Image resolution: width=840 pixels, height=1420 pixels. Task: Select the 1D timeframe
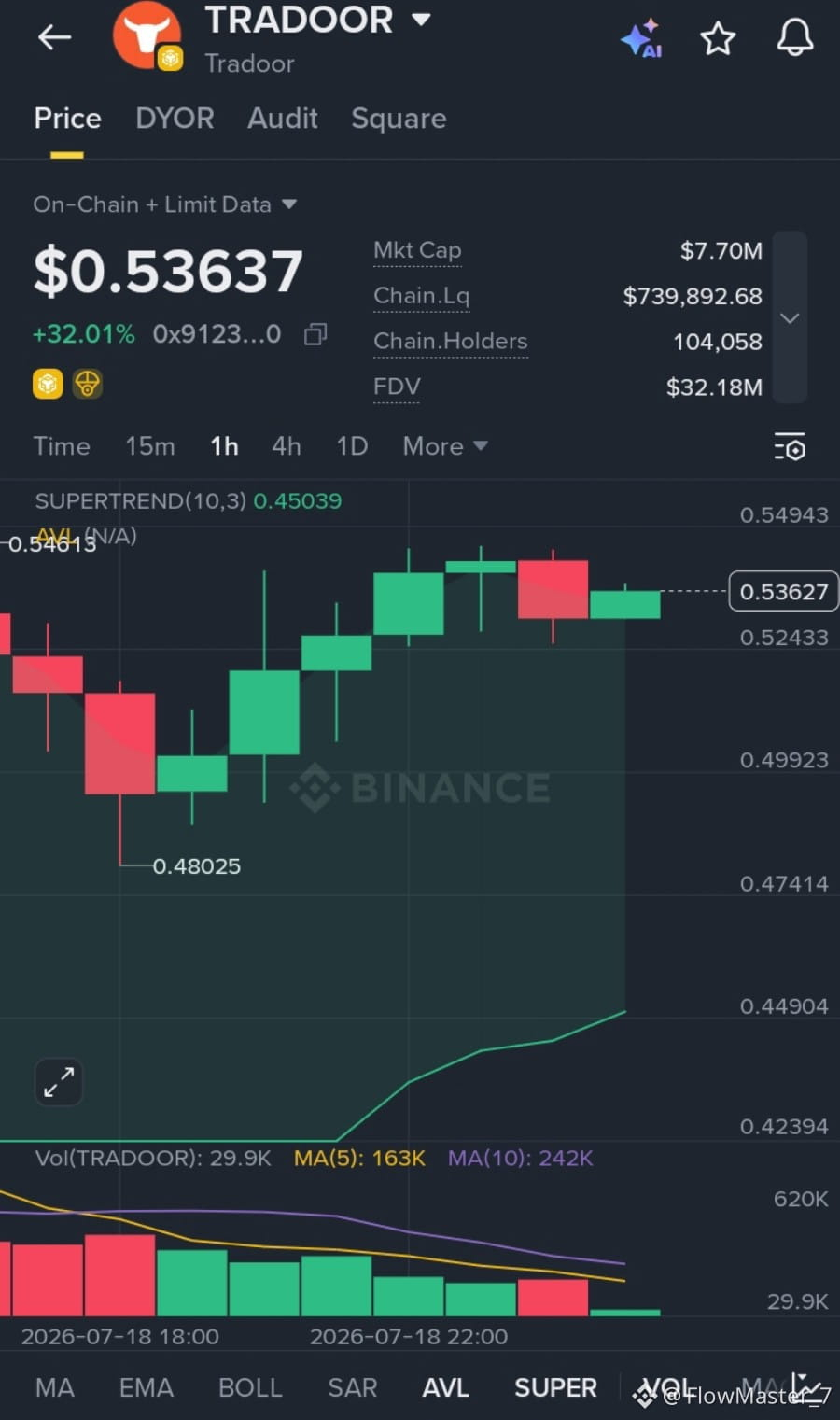pyautogui.click(x=352, y=446)
